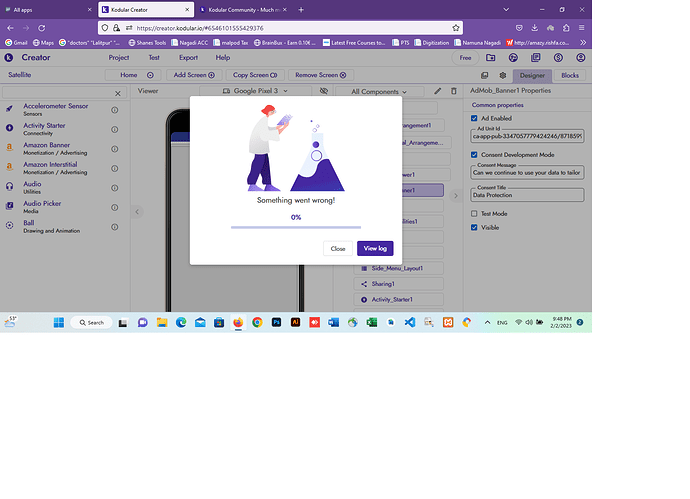Image resolution: width=690 pixels, height=499 pixels.
Task: Uncheck the Ad Enabled checkbox
Action: pos(474,118)
